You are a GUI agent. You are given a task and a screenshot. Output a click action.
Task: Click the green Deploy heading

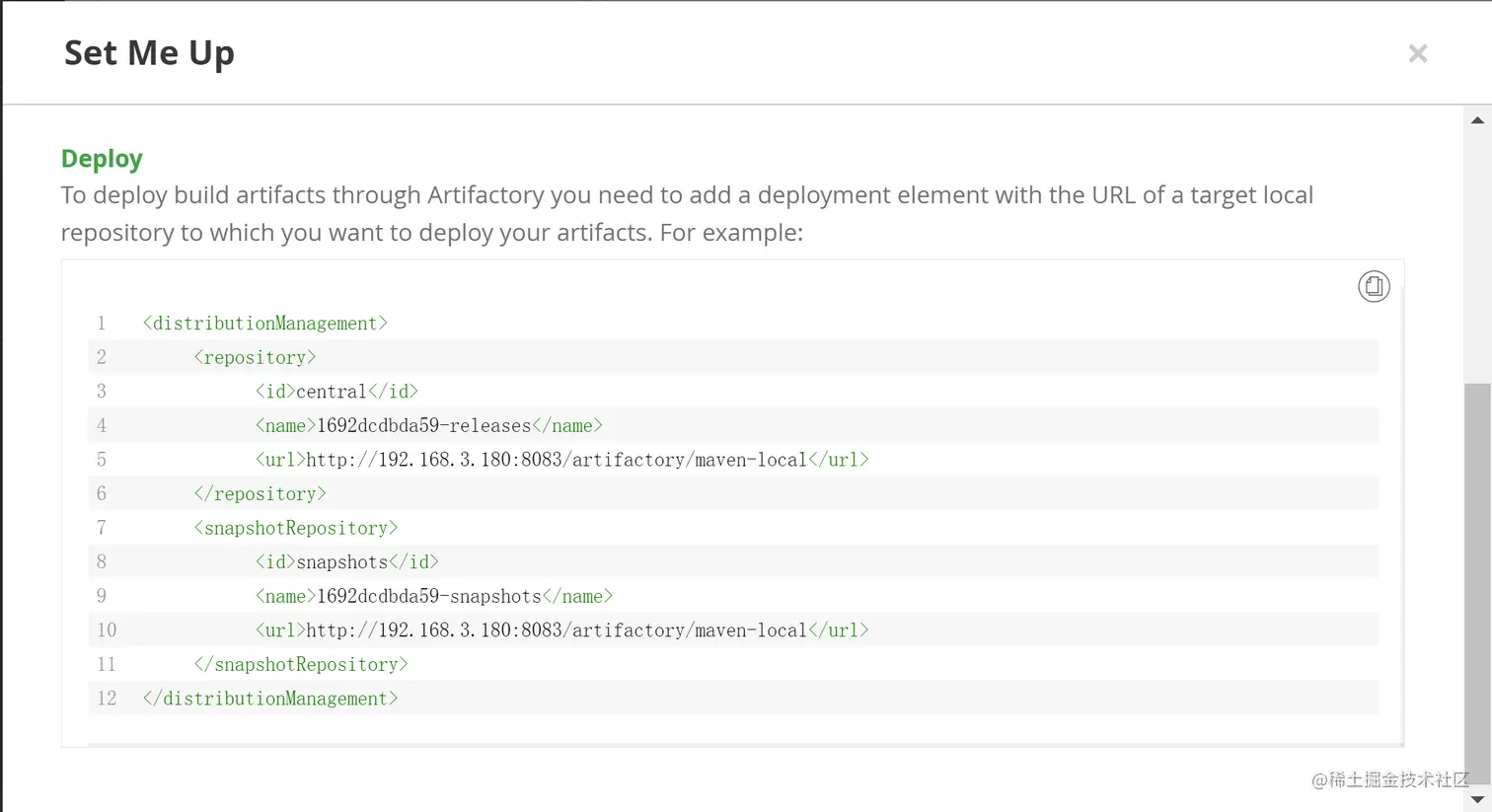pos(102,159)
